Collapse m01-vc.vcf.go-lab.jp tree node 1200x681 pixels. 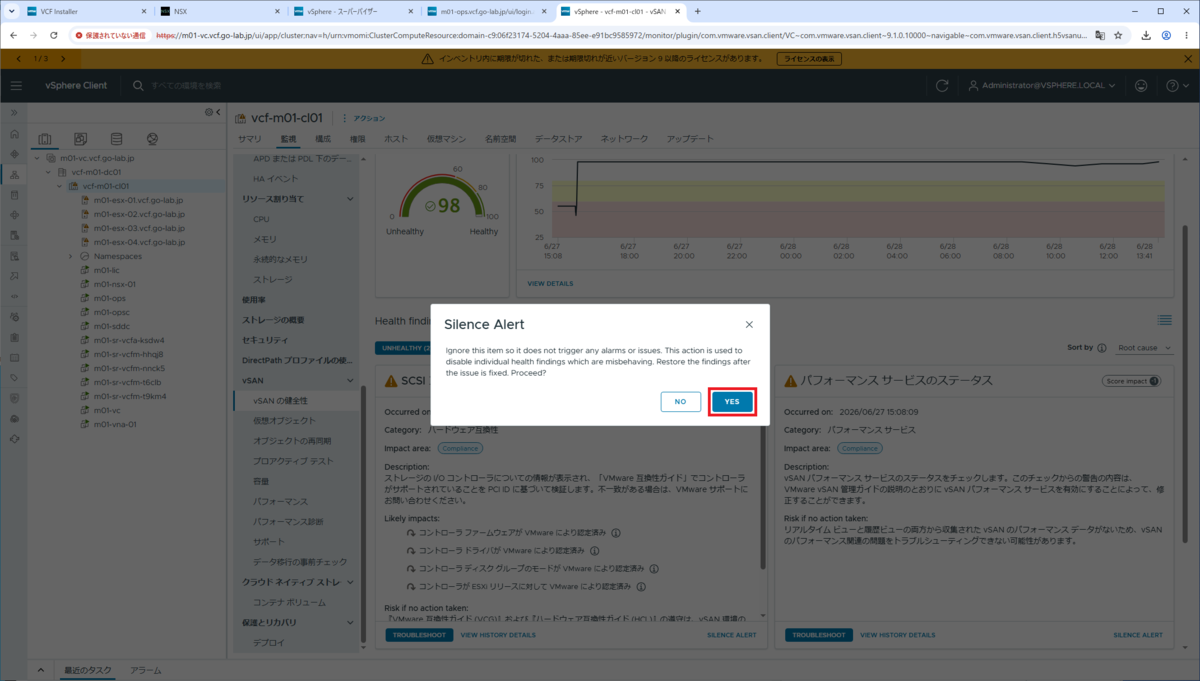point(38,158)
